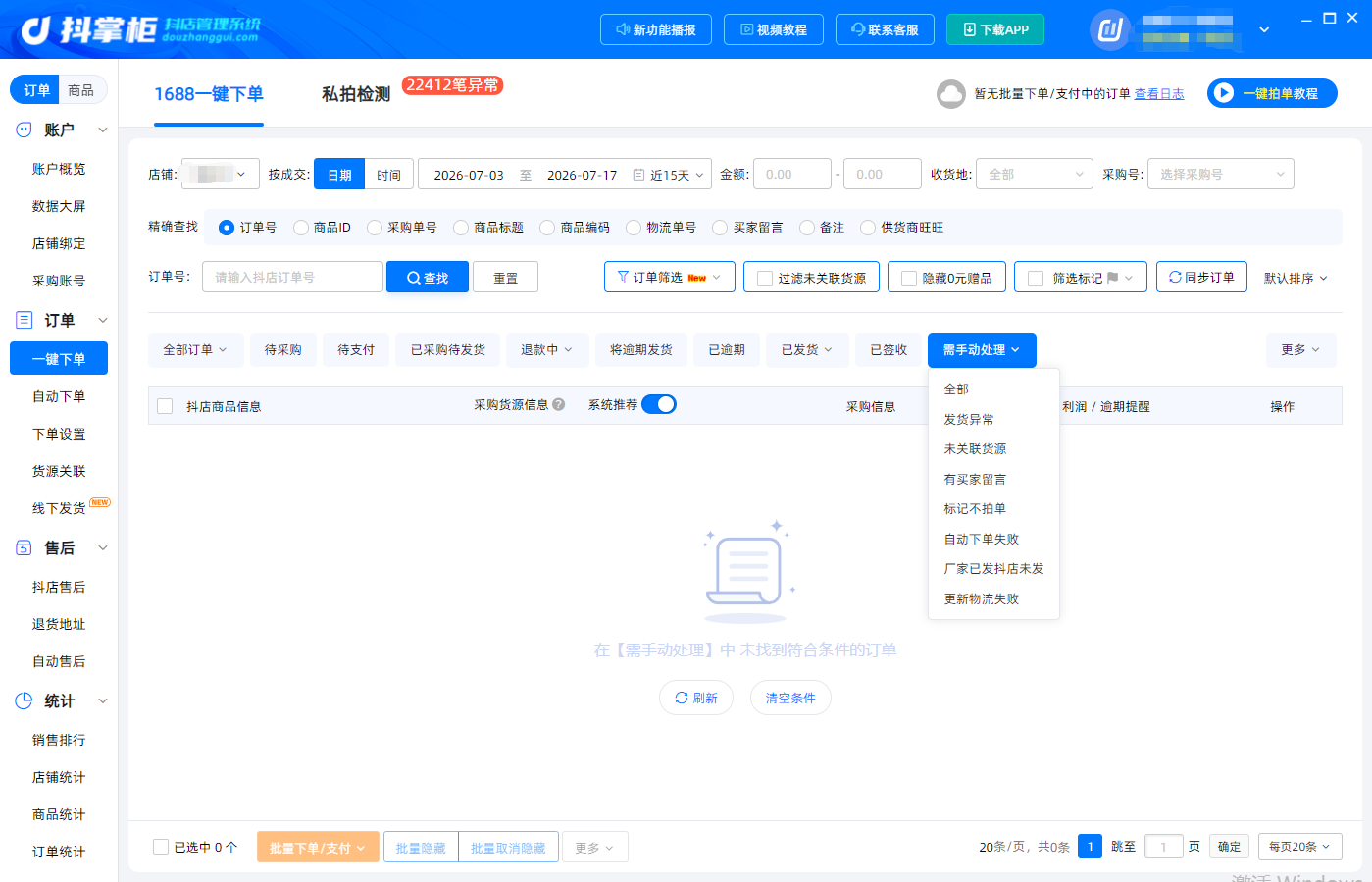Contact support via 联系客服
1372x882 pixels.
tap(885, 29)
